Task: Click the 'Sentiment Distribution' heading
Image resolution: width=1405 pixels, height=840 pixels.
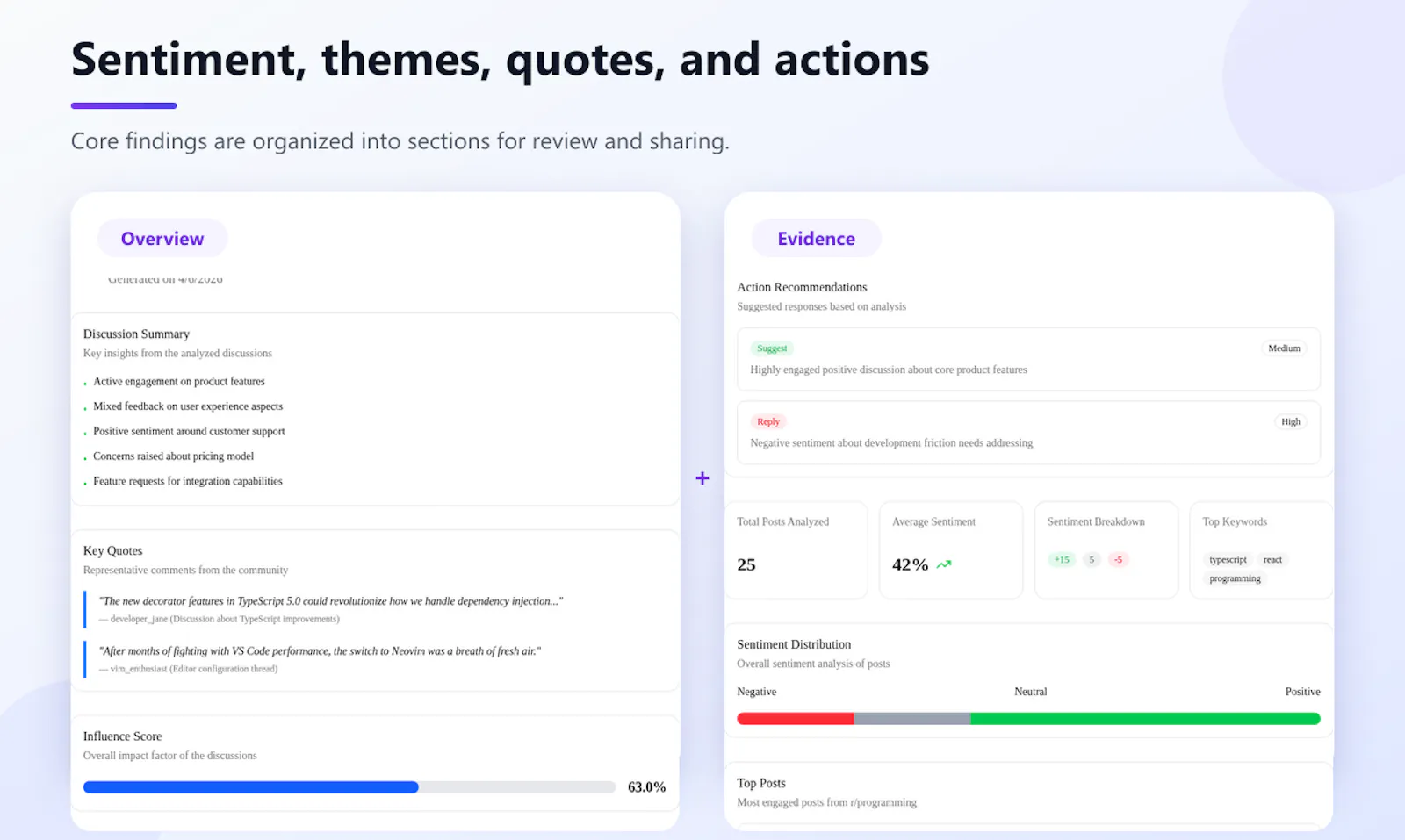Action: pos(794,644)
